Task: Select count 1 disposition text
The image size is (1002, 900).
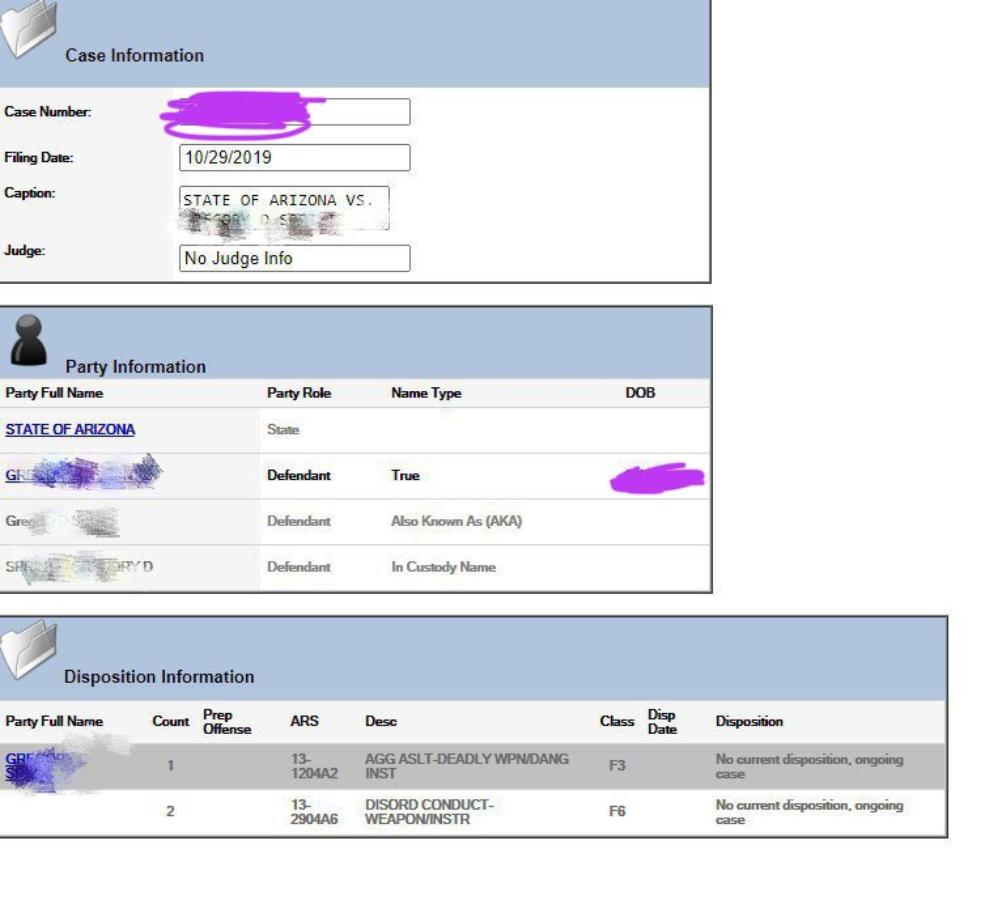Action: point(809,767)
